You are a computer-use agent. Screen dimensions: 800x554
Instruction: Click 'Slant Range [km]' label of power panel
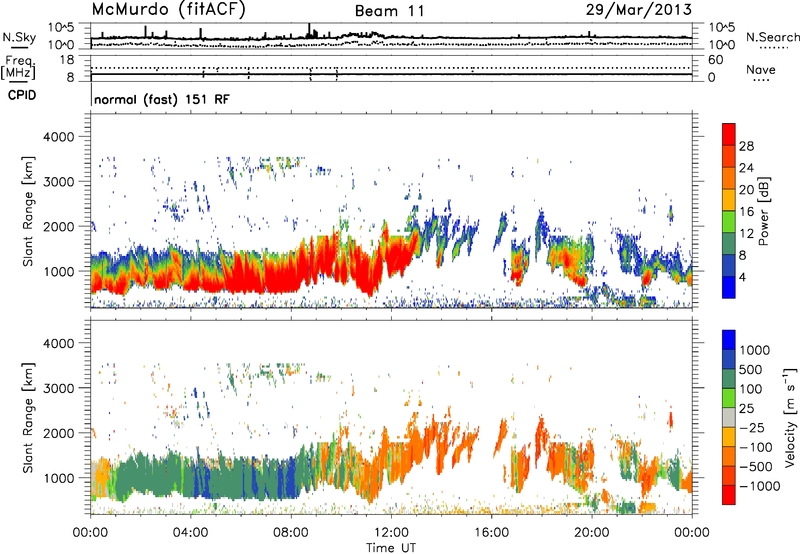point(29,211)
